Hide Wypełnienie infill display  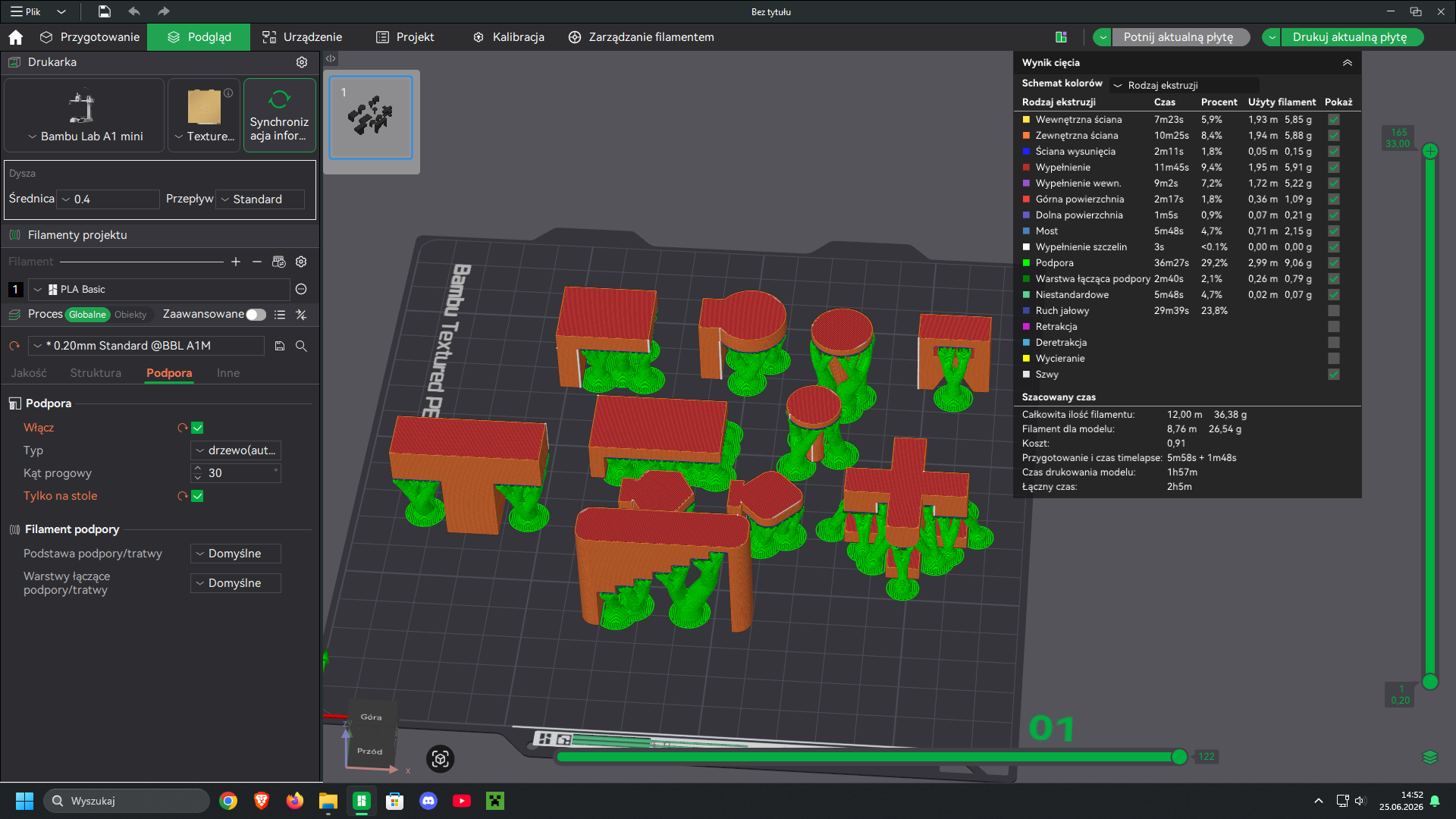1334,168
